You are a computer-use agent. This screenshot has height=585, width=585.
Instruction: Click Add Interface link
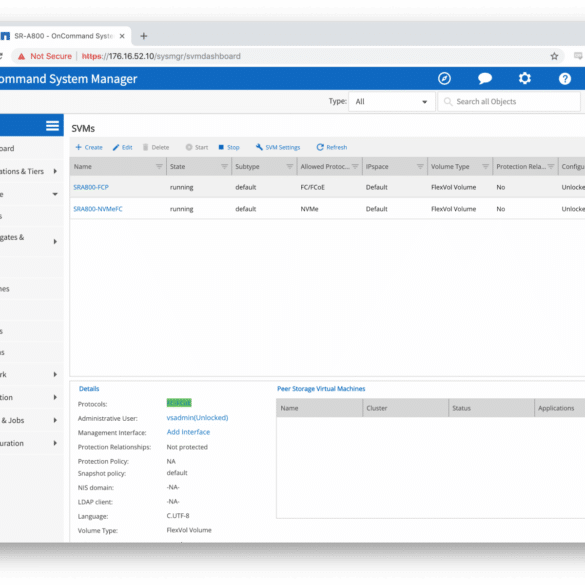tap(188, 432)
